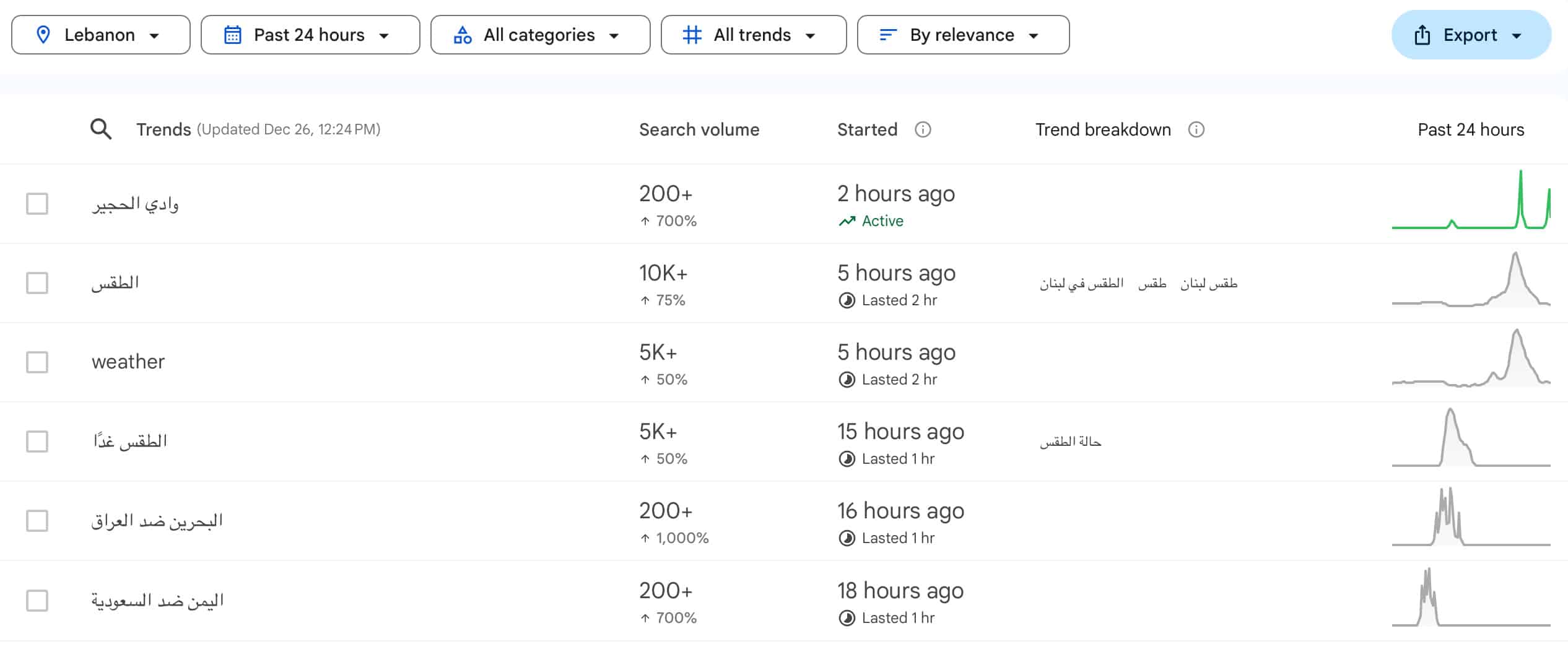Expand the All categories filter dropdown
This screenshot has height=649, width=1568.
coord(540,35)
